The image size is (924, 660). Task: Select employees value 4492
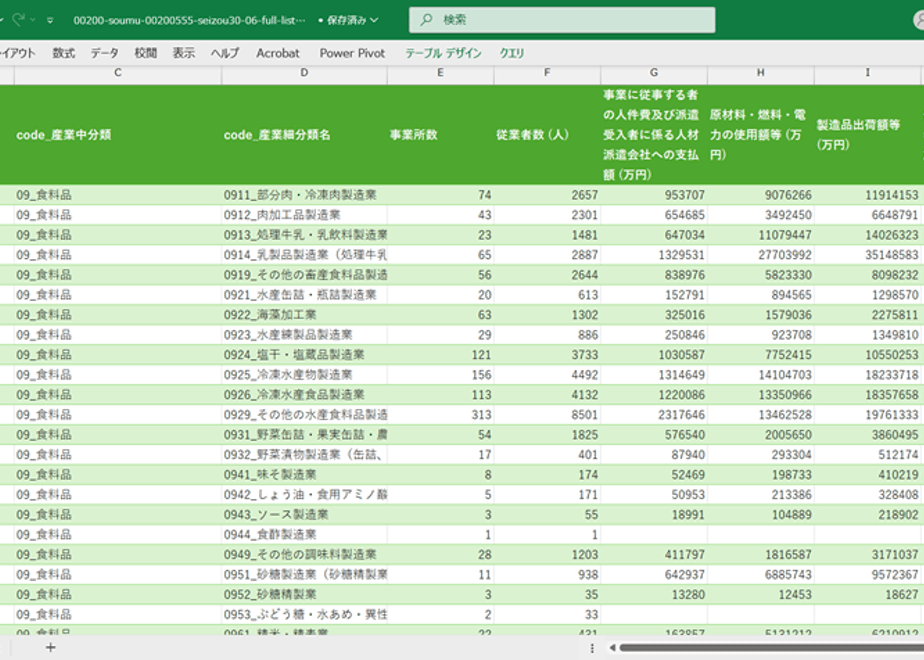tap(547, 375)
